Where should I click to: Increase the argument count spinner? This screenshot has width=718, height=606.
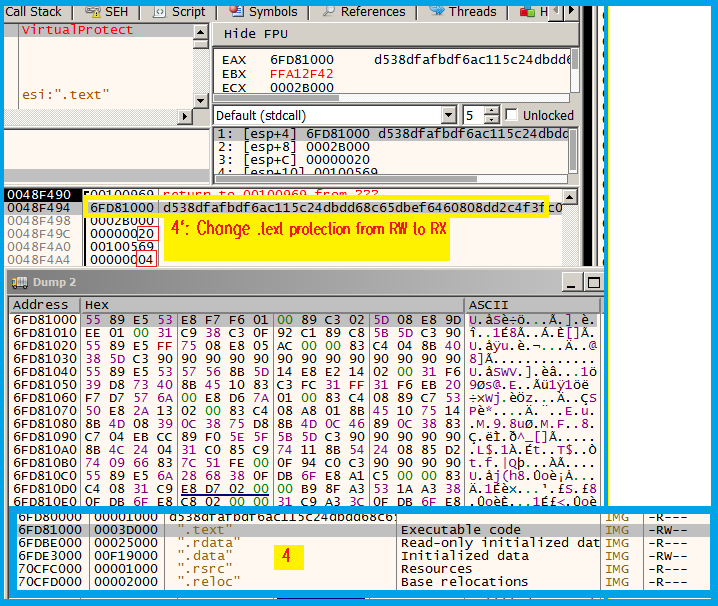(x=491, y=110)
